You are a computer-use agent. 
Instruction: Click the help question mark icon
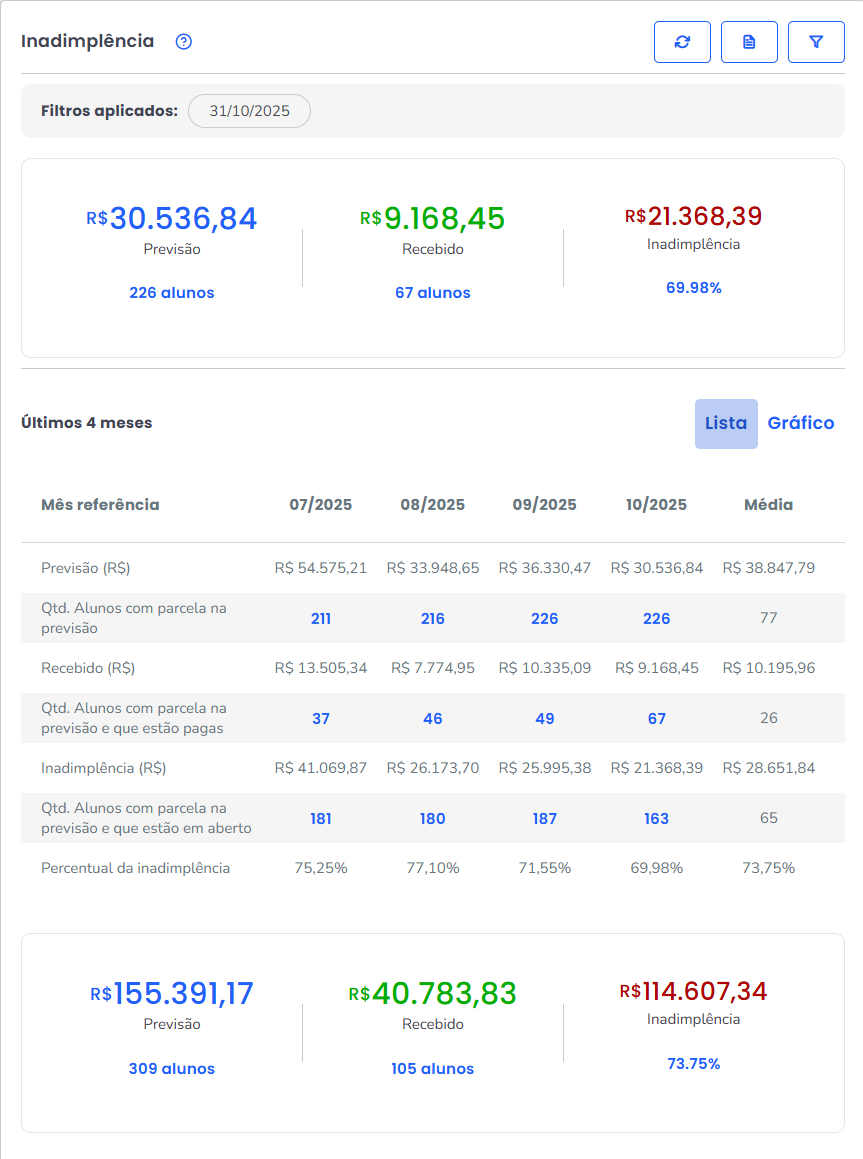[183, 42]
